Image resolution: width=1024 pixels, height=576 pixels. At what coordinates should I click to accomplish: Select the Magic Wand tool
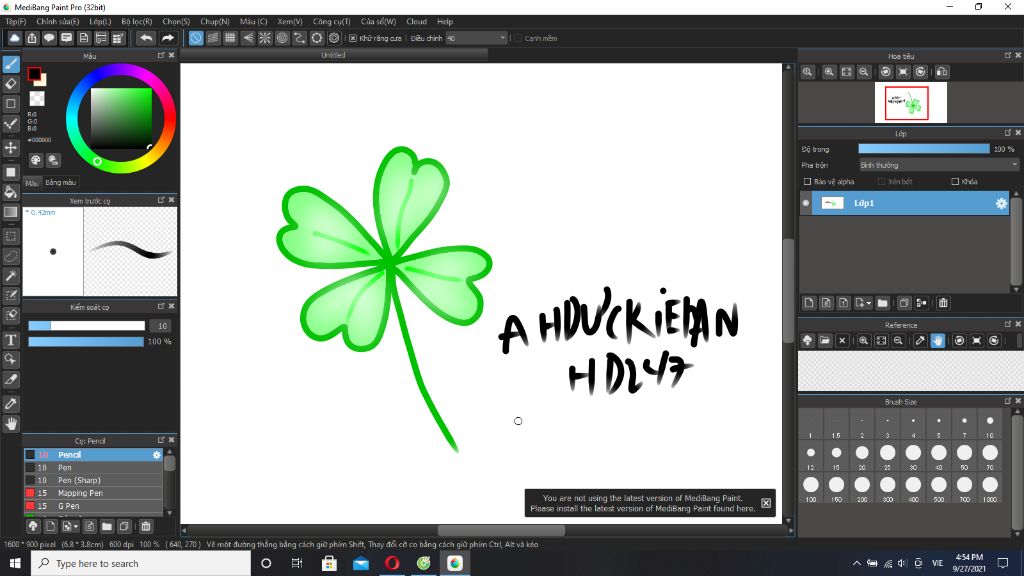click(11, 276)
